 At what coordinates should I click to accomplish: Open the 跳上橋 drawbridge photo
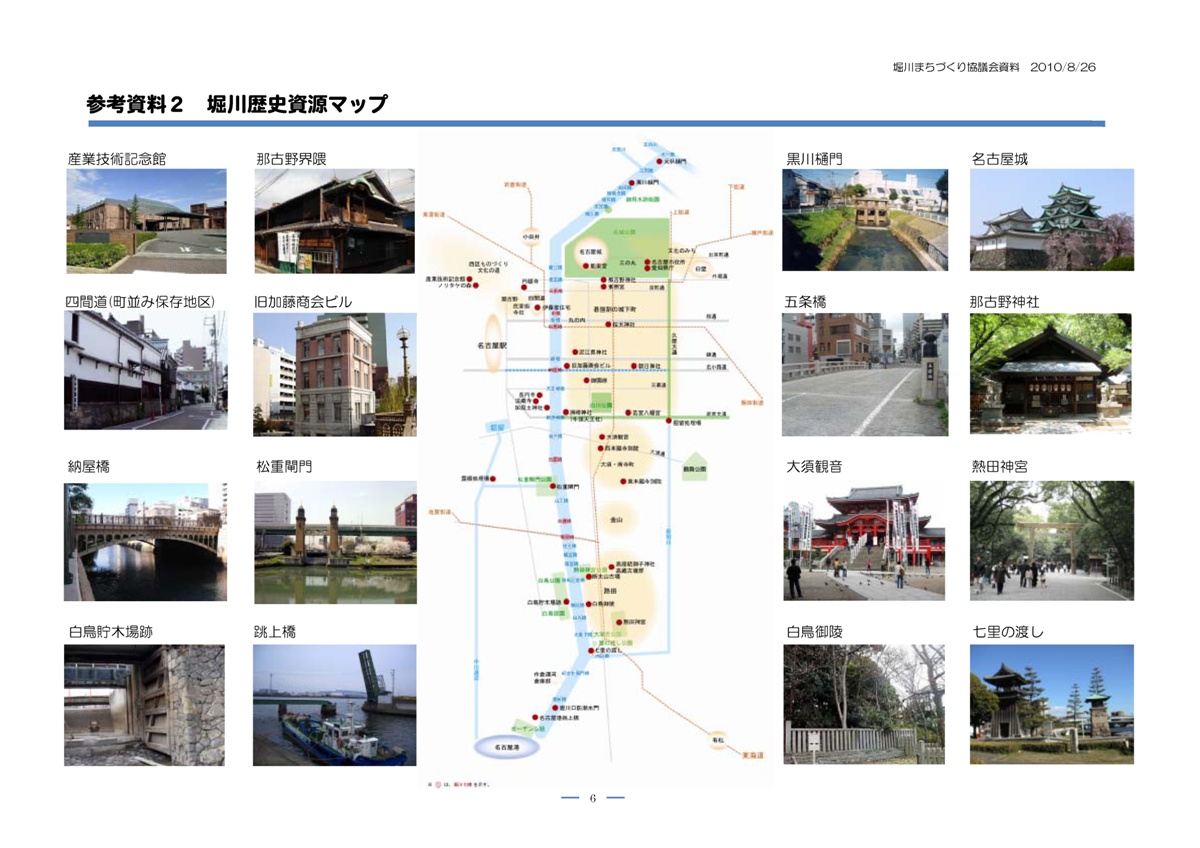click(x=334, y=705)
